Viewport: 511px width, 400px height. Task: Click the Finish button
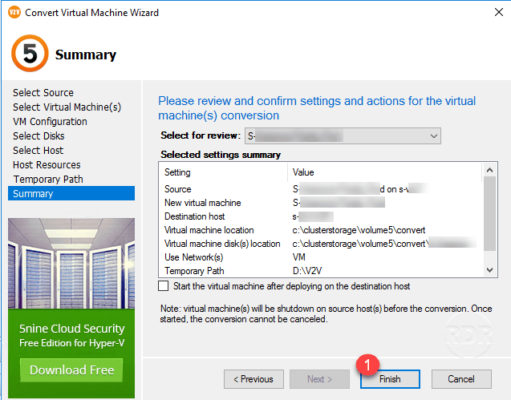tap(390, 379)
